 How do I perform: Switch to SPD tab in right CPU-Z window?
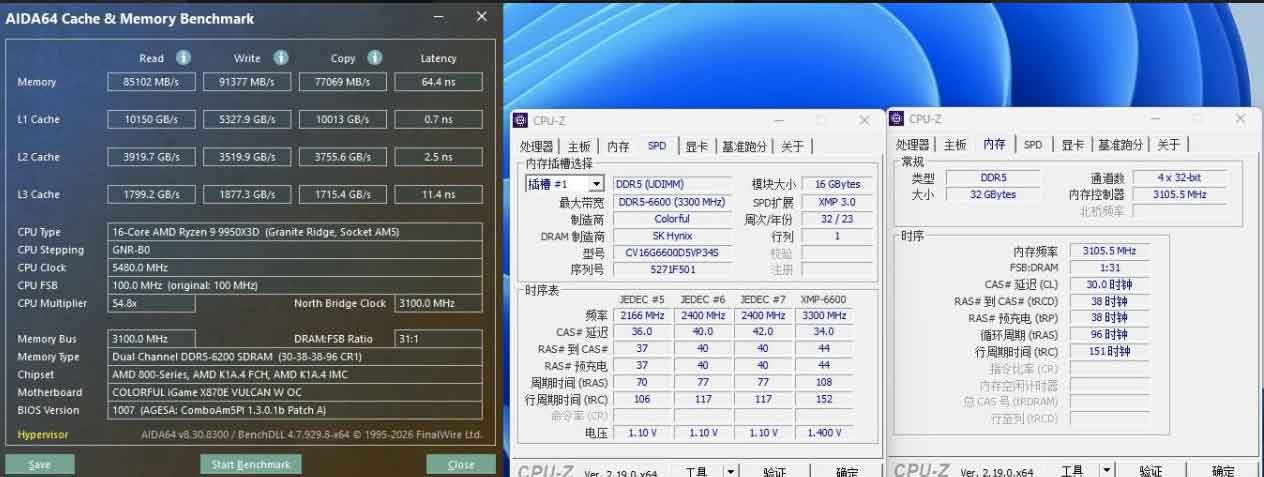click(x=1033, y=145)
